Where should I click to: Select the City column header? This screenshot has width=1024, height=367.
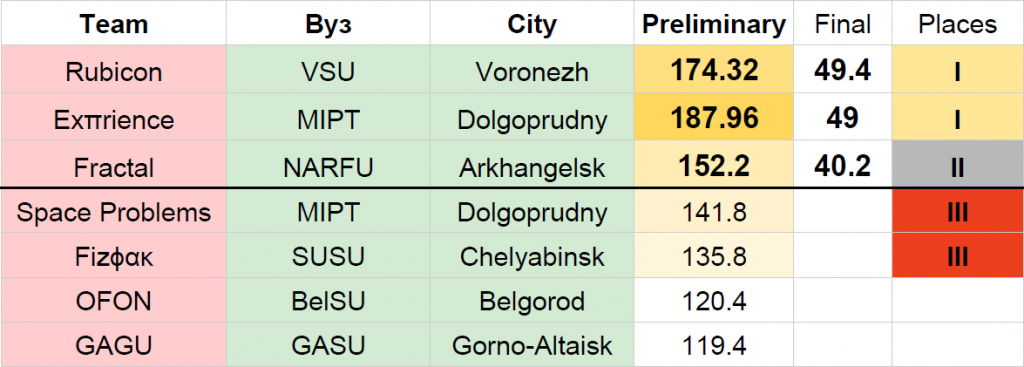(x=532, y=24)
